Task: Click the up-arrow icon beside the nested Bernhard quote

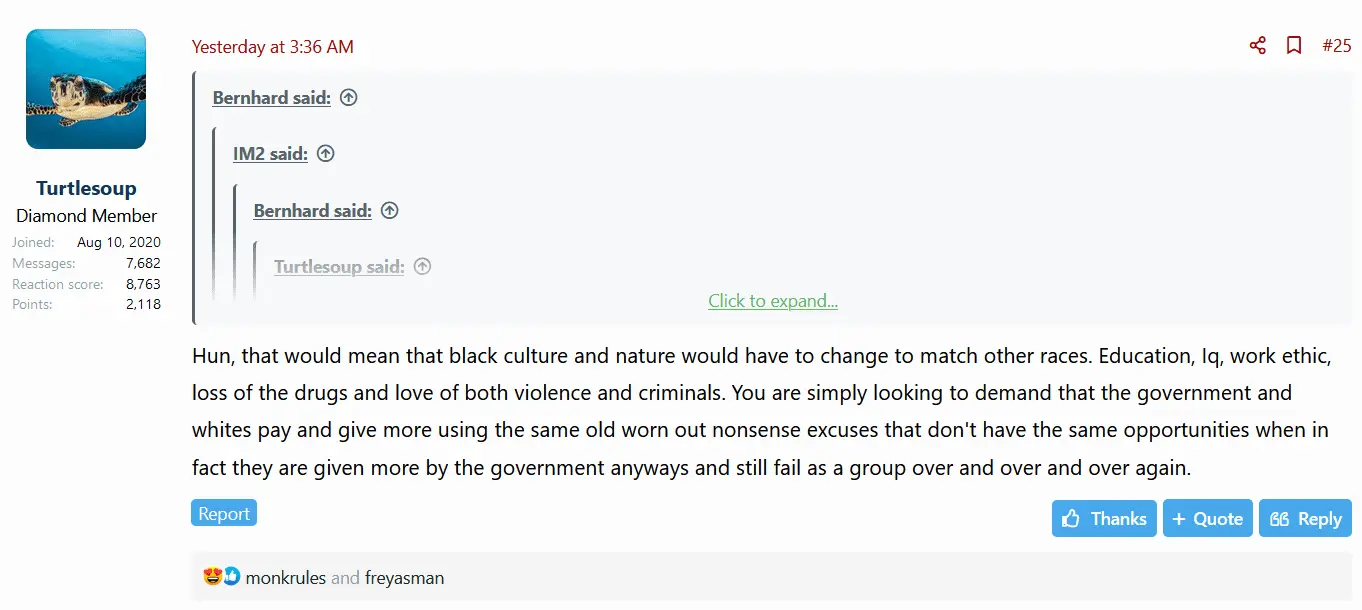Action: coord(390,211)
